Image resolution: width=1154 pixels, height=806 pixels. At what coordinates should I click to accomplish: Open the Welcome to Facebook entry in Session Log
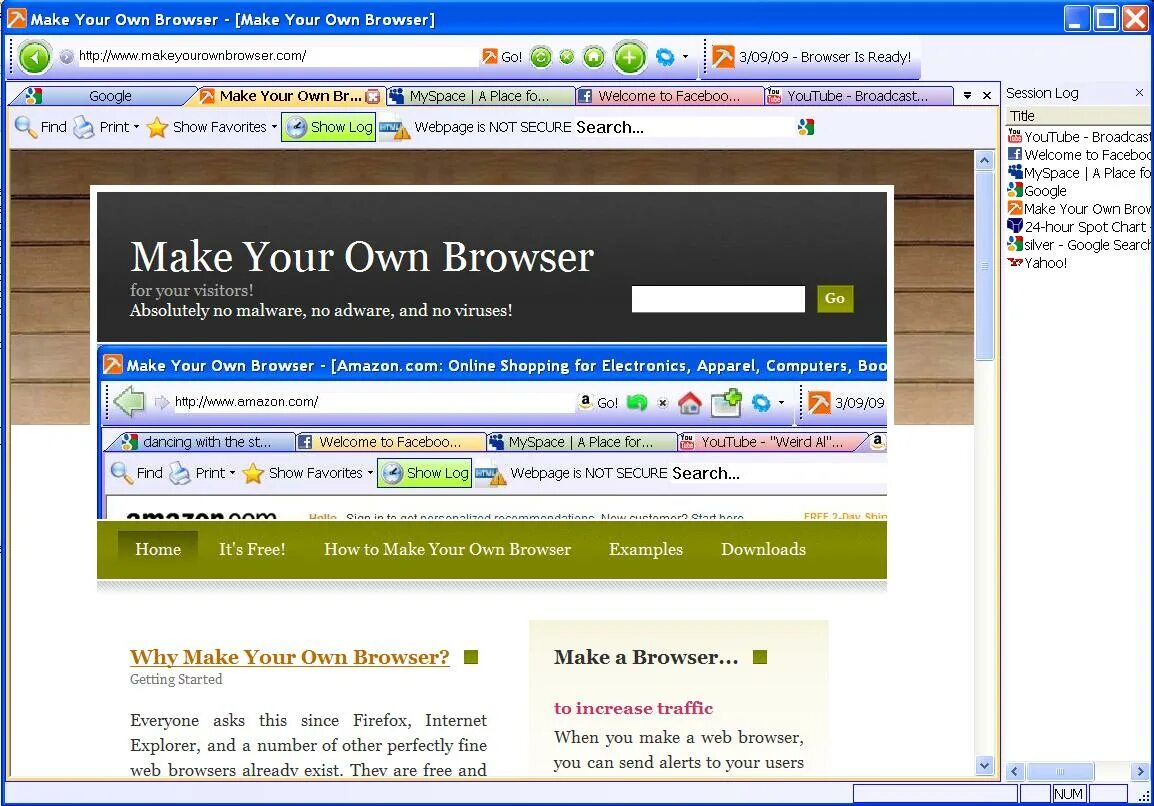point(1078,155)
